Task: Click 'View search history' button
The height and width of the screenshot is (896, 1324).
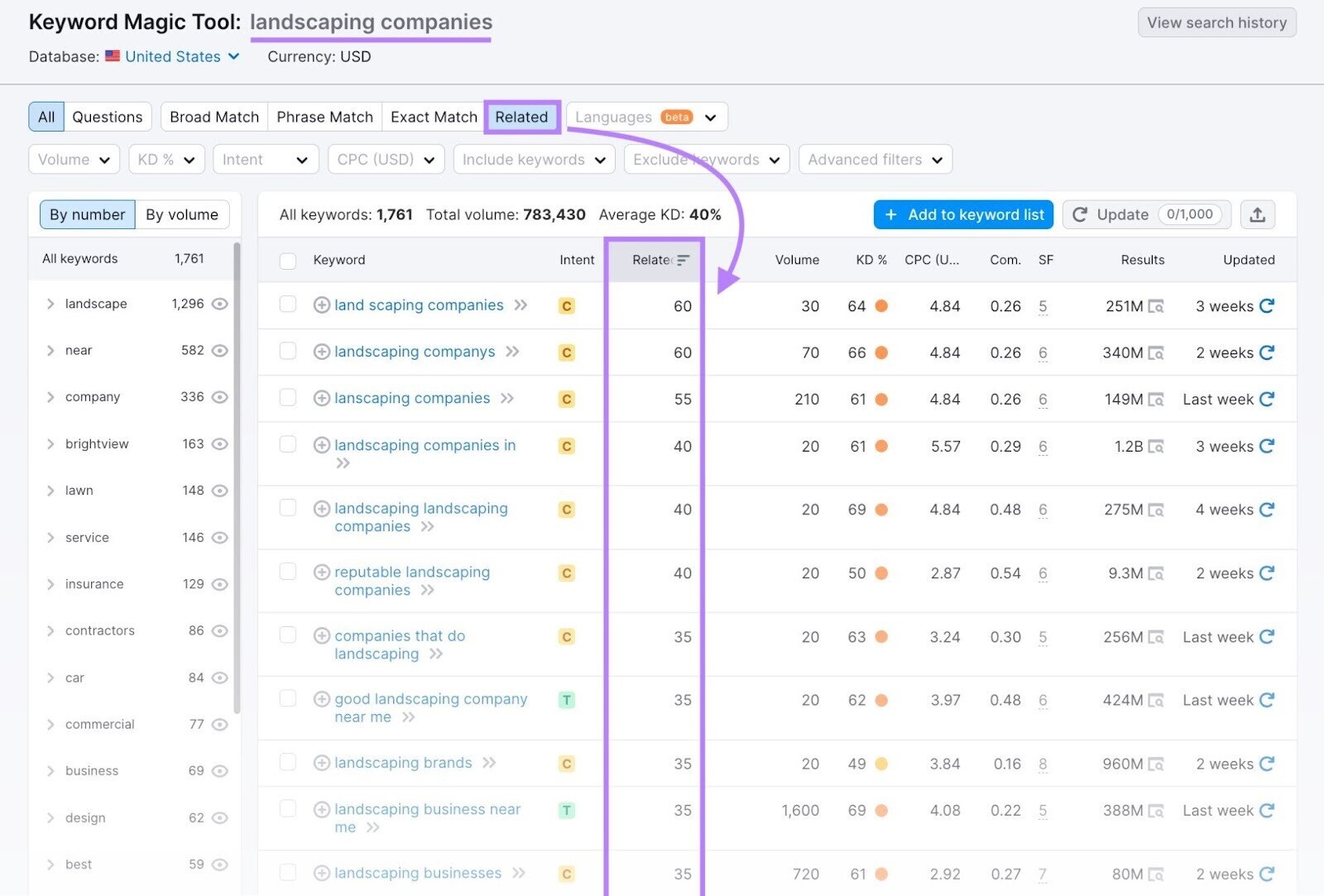Action: click(1216, 23)
